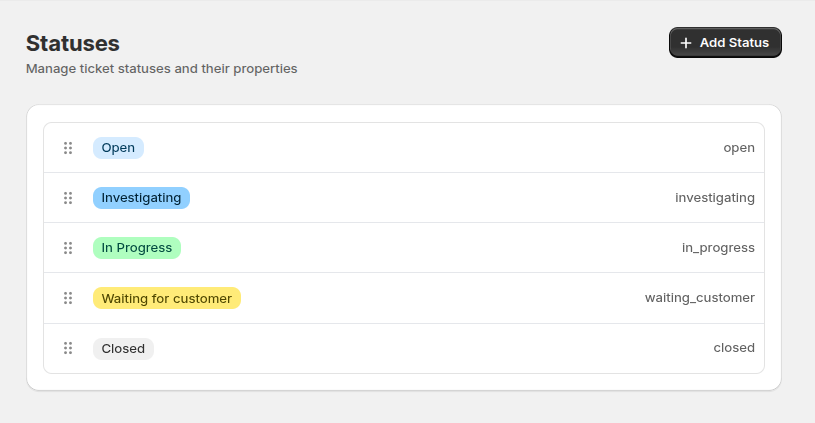
Task: Click the gray Closed status badge
Action: pyautogui.click(x=123, y=349)
